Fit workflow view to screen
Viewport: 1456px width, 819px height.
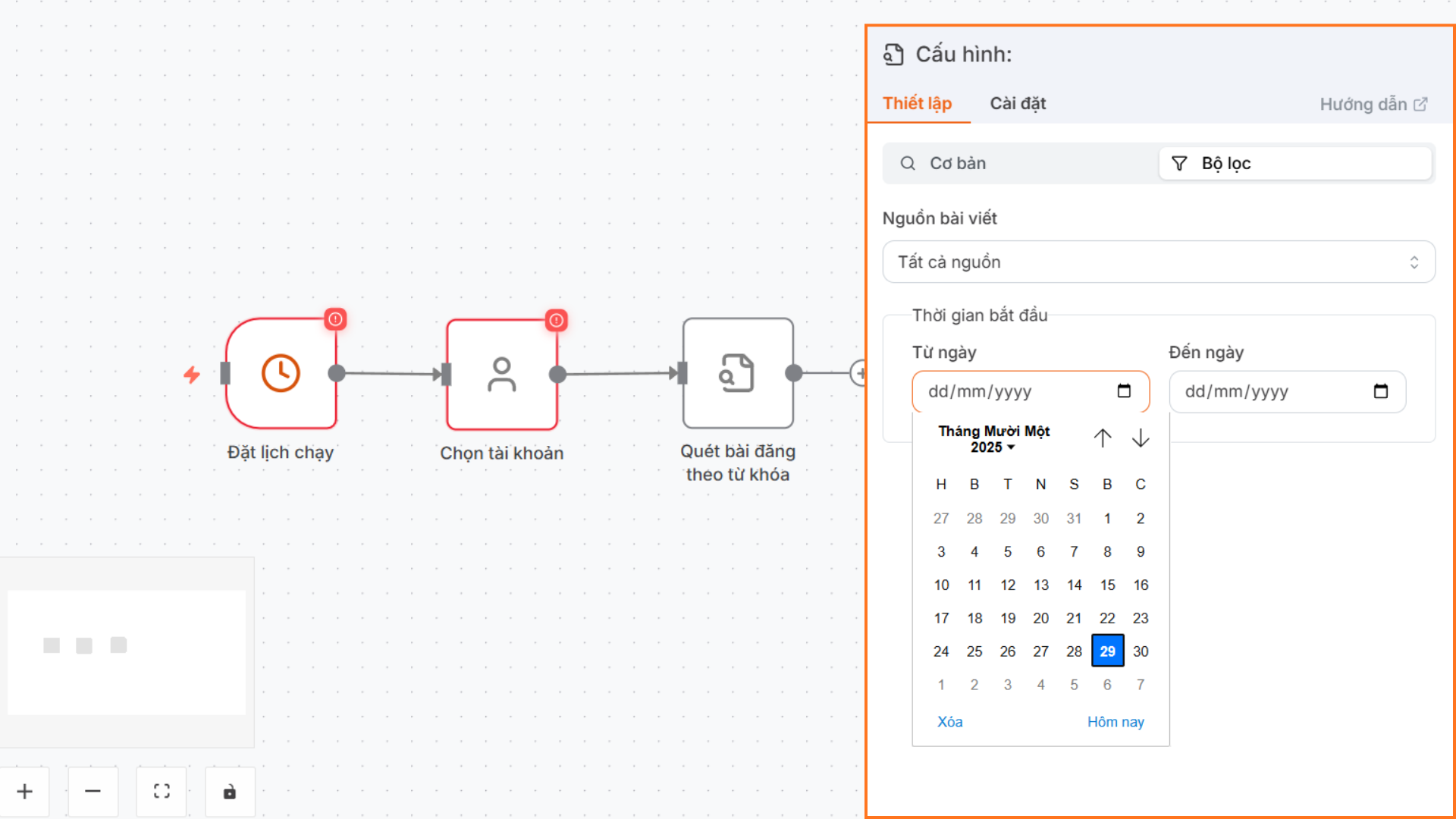(162, 792)
